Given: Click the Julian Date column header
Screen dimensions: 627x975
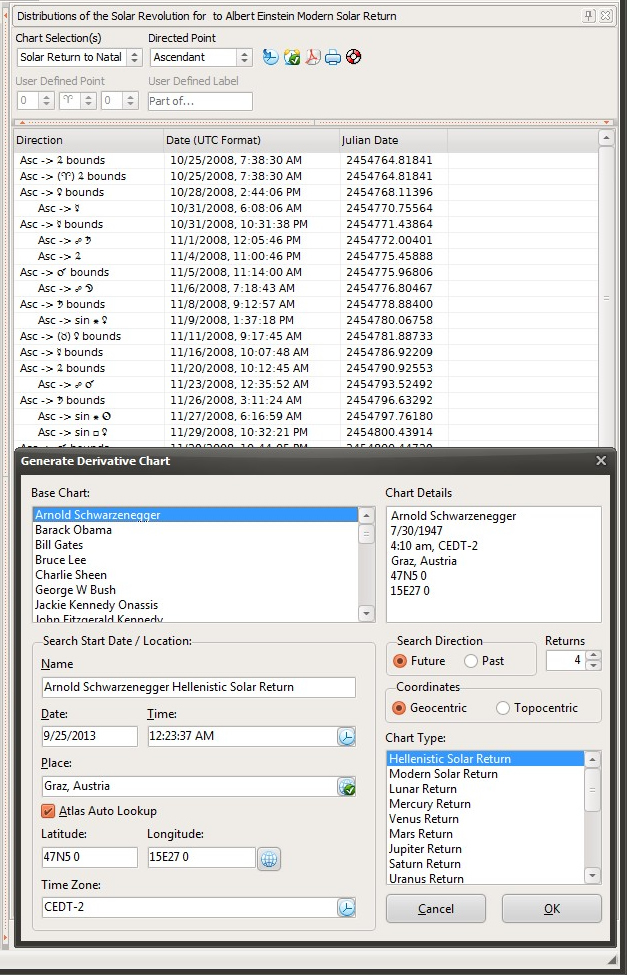Looking at the screenshot, I should pyautogui.click(x=394, y=141).
